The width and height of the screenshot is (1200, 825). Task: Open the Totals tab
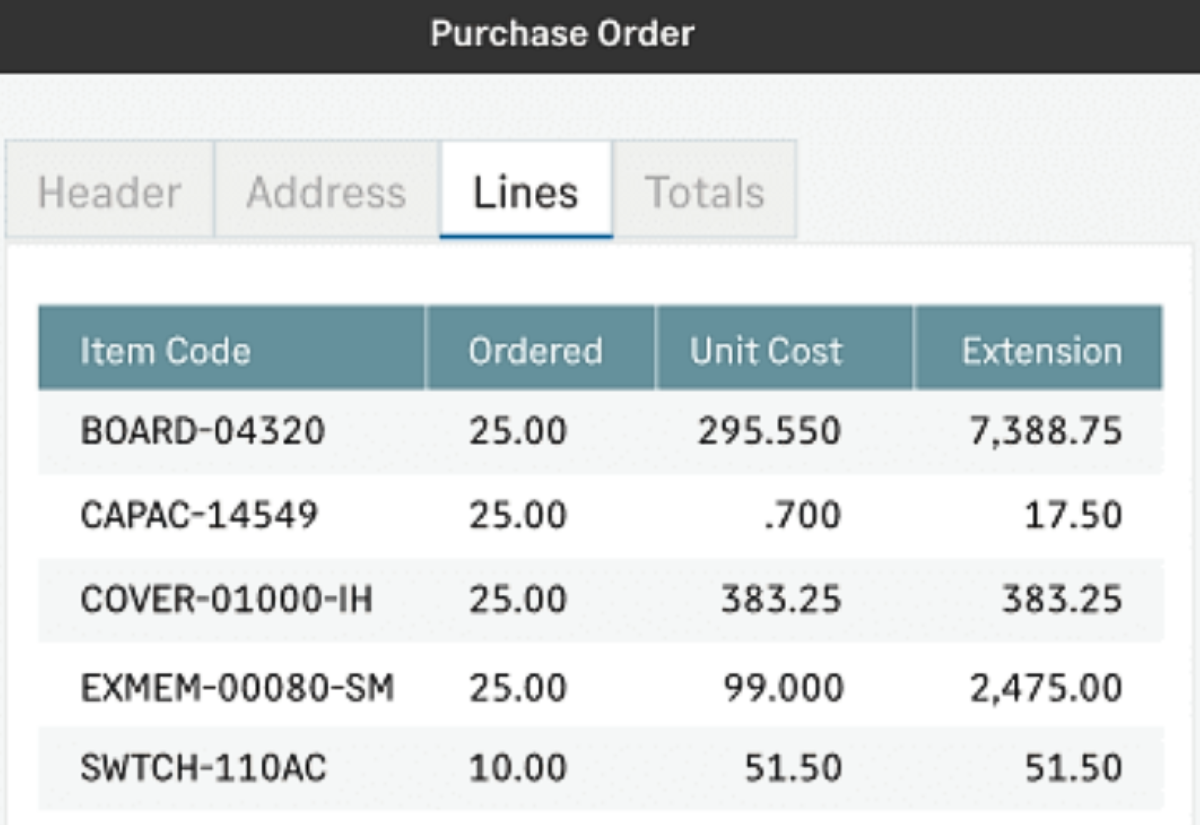(x=705, y=190)
